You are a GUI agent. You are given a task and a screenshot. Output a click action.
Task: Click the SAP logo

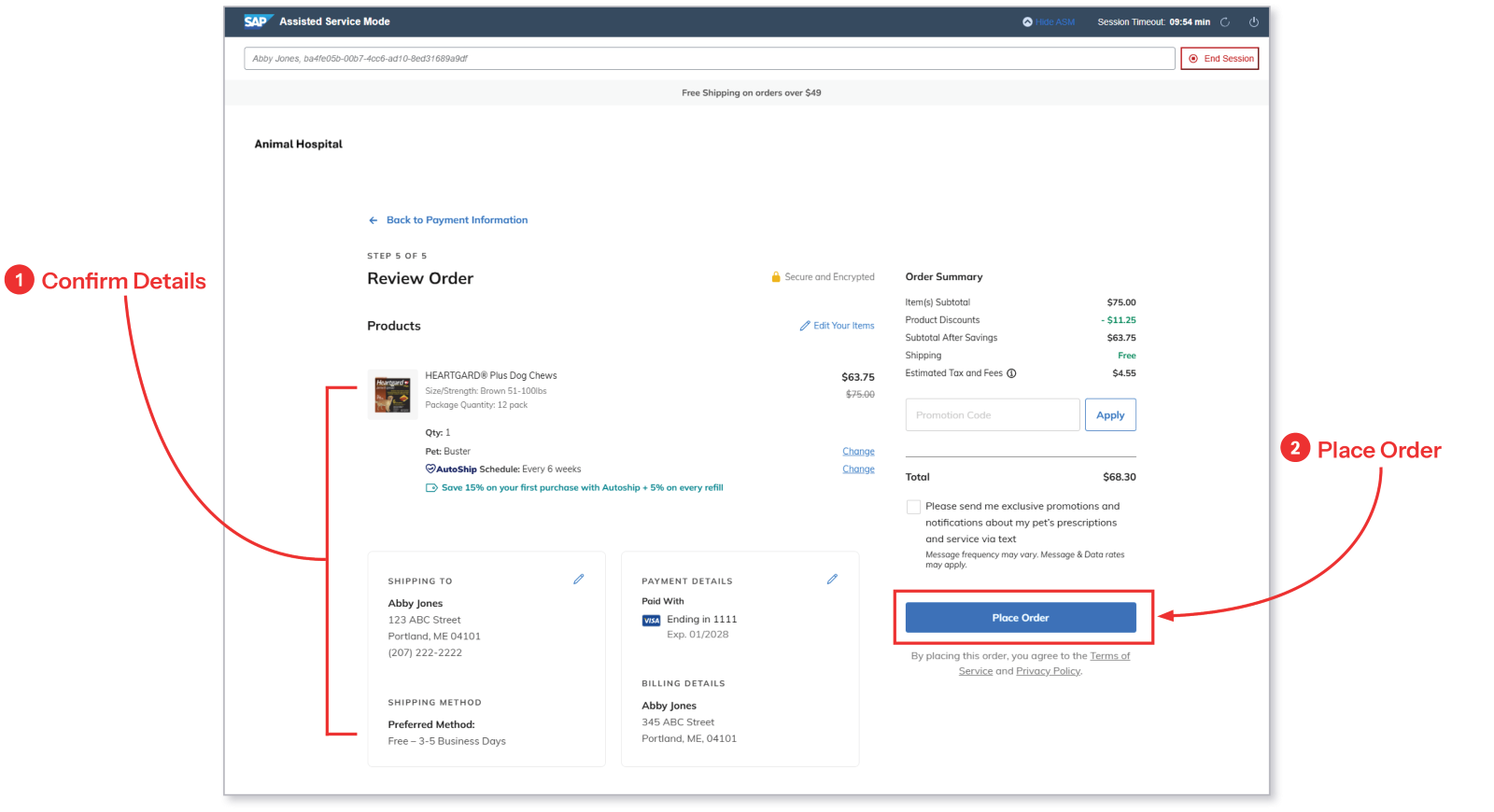(257, 21)
